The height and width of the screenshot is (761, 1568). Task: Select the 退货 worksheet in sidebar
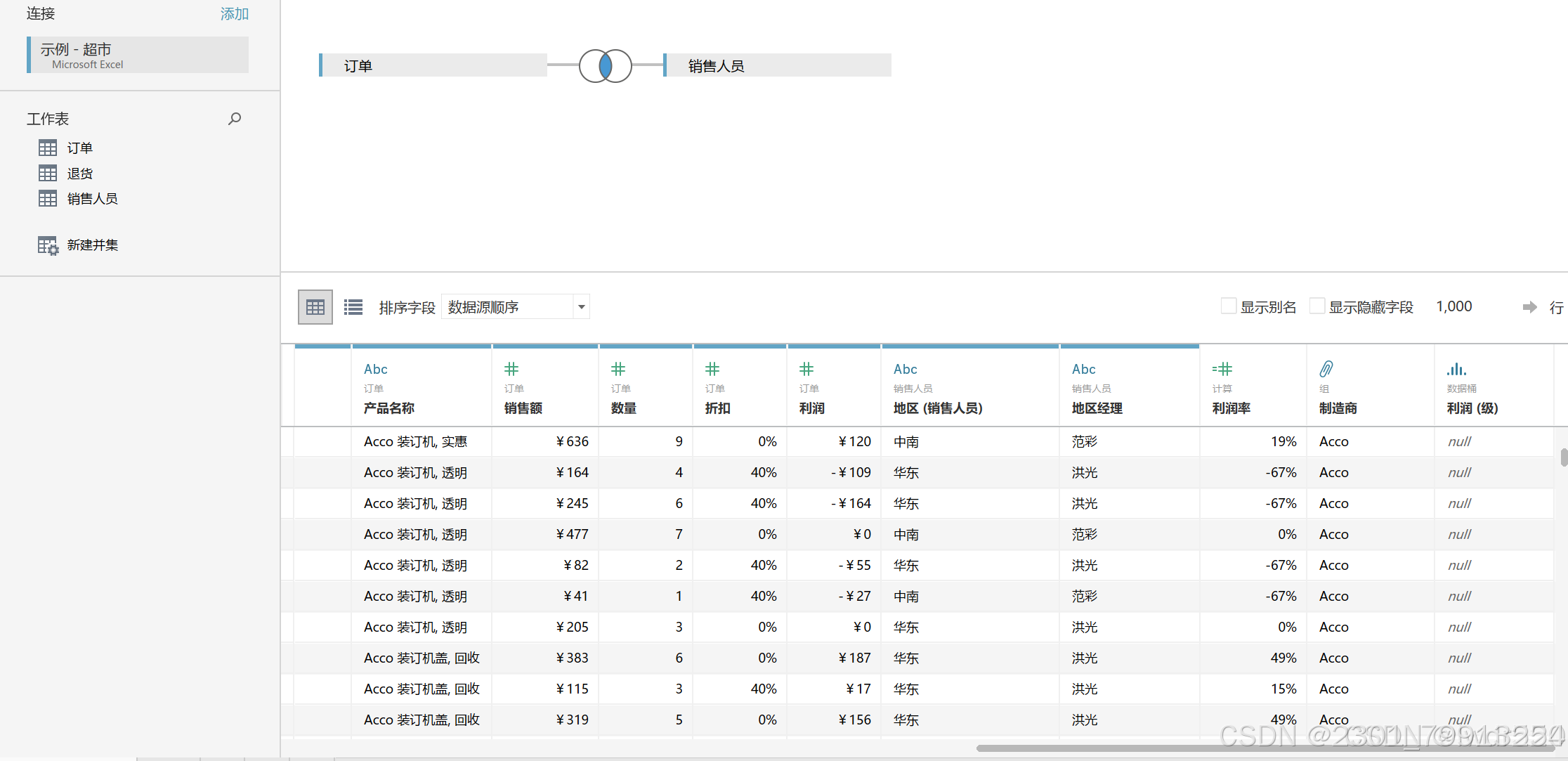(79, 174)
